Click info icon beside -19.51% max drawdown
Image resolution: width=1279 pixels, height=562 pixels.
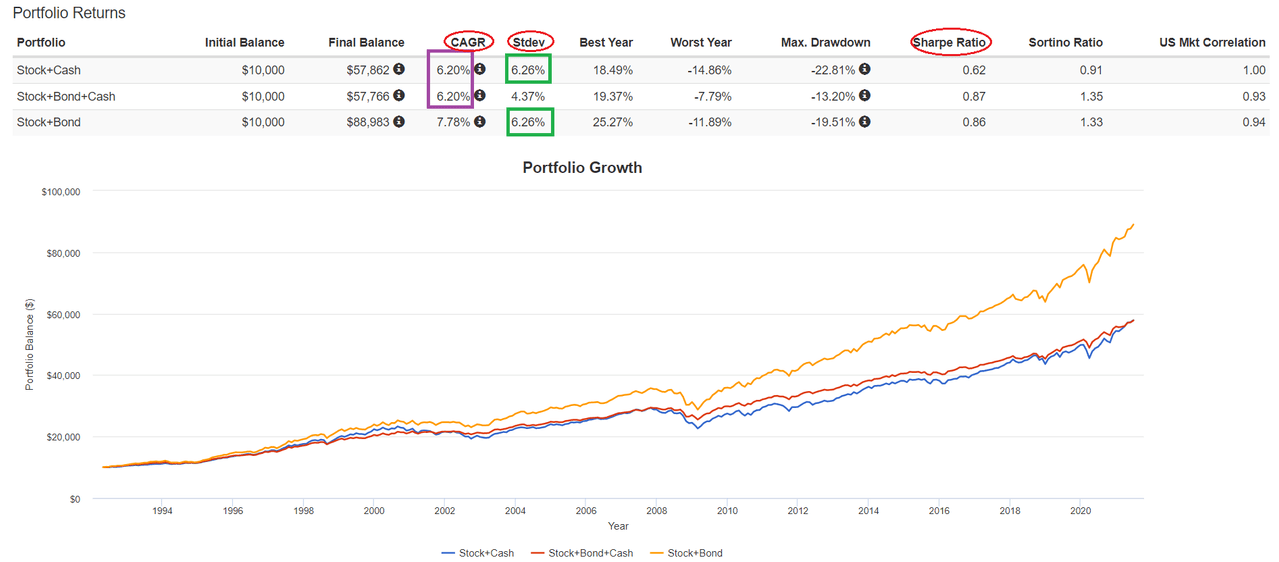(x=864, y=122)
